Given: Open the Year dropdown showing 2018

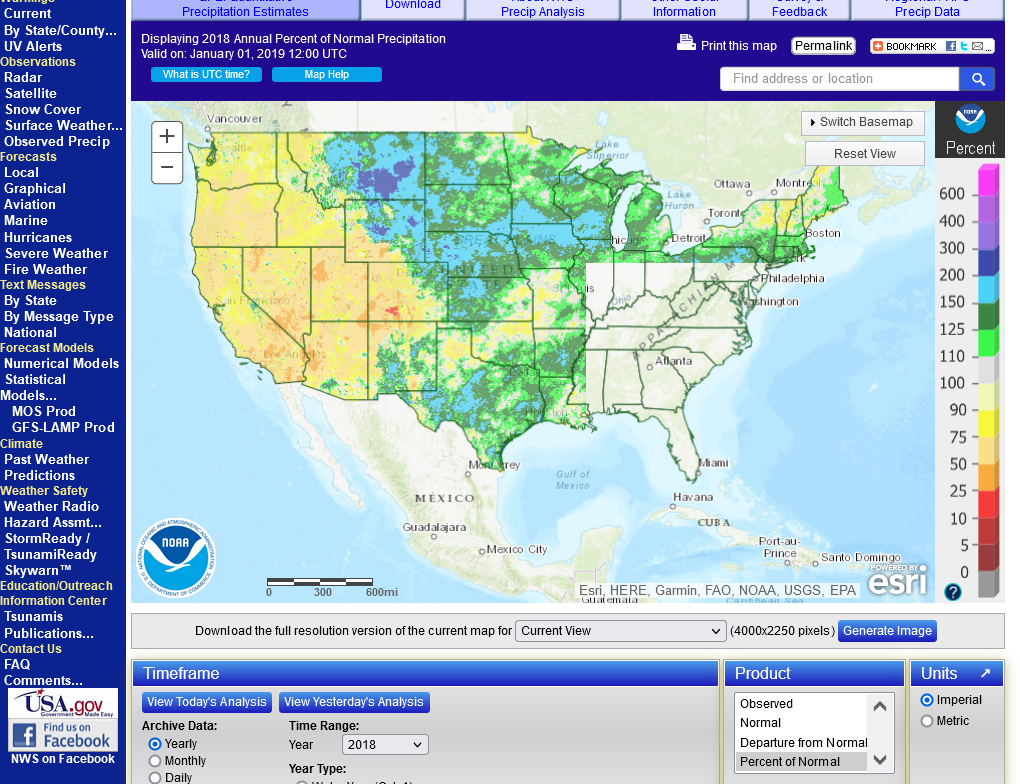Looking at the screenshot, I should (385, 744).
